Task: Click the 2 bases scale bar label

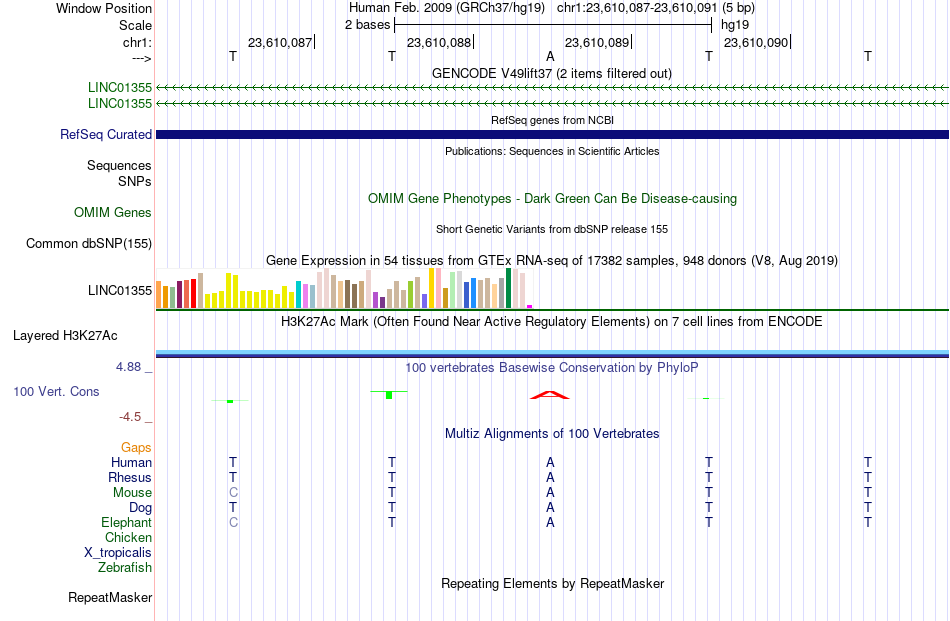Action: [x=367, y=25]
